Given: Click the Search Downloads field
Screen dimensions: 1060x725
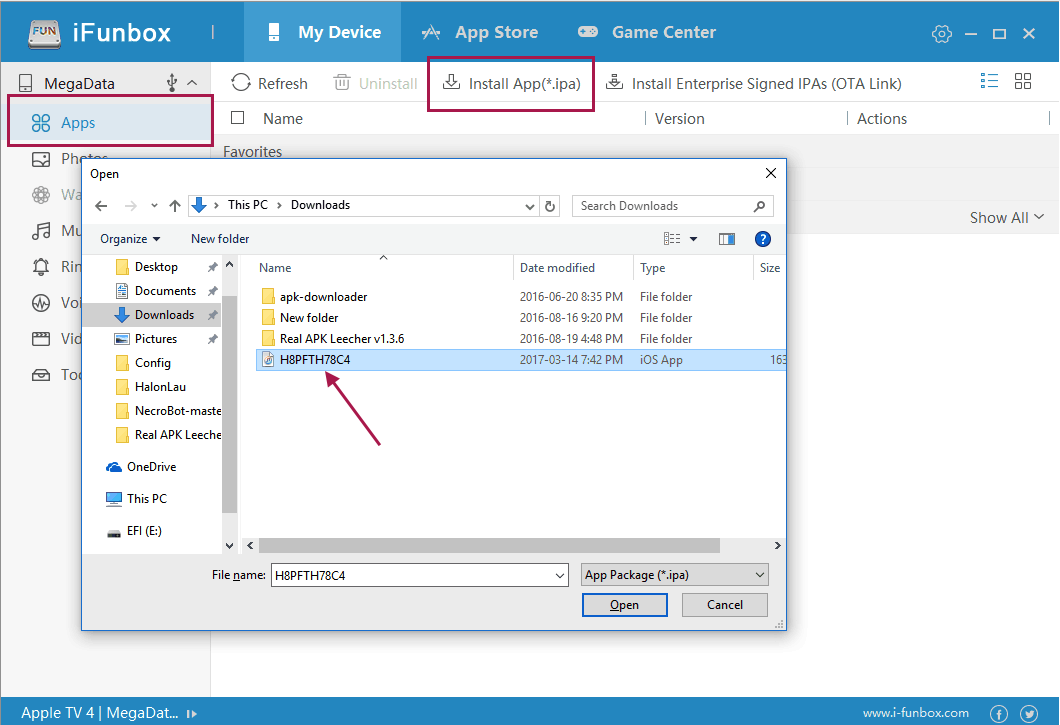Looking at the screenshot, I should click(x=673, y=206).
